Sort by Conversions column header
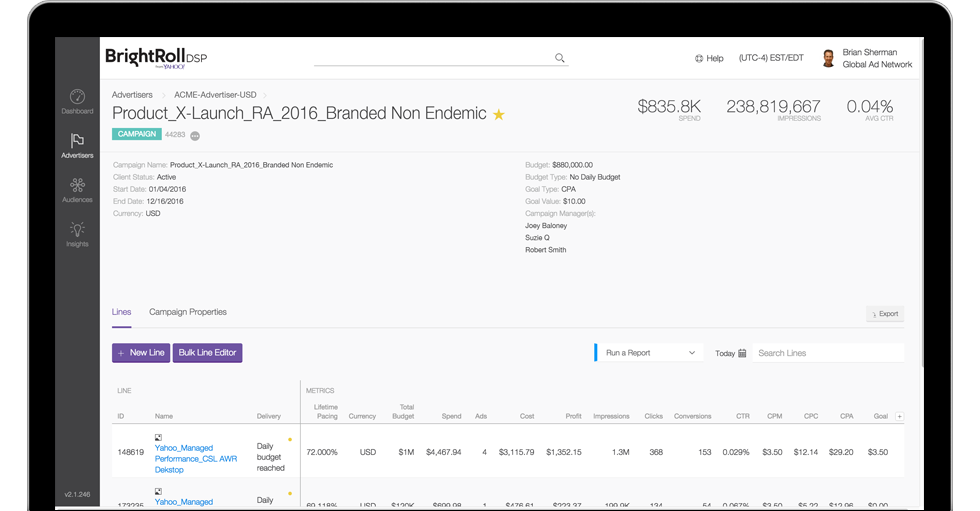 [692, 416]
